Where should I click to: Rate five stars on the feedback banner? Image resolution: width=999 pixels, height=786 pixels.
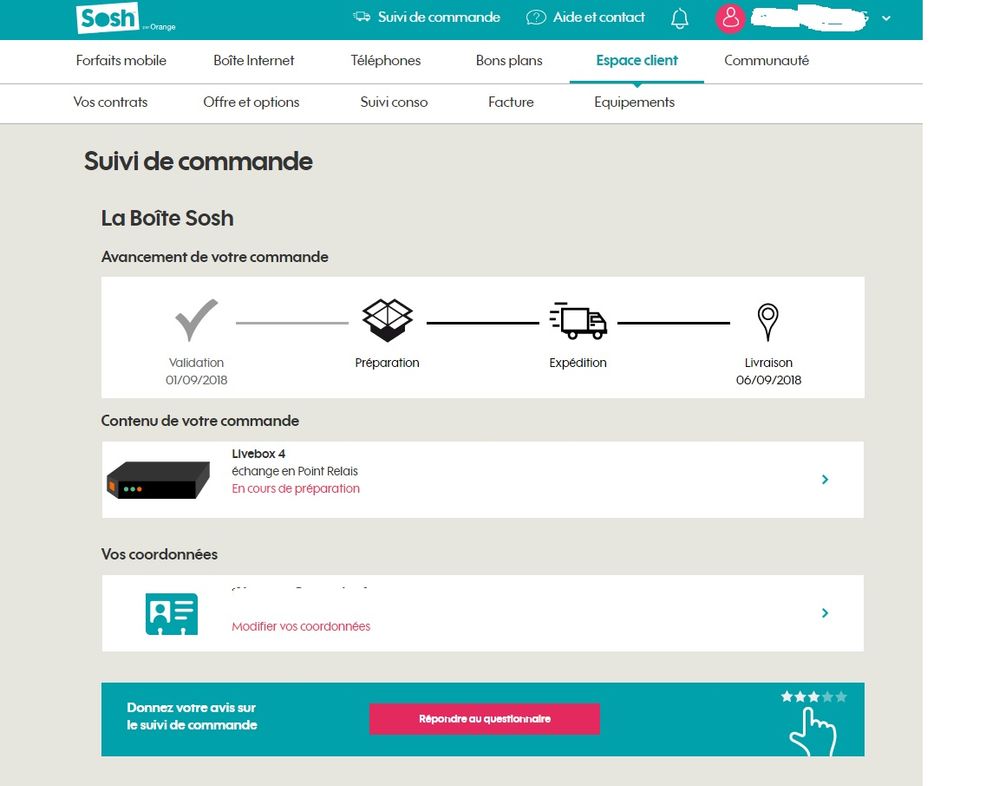841,697
